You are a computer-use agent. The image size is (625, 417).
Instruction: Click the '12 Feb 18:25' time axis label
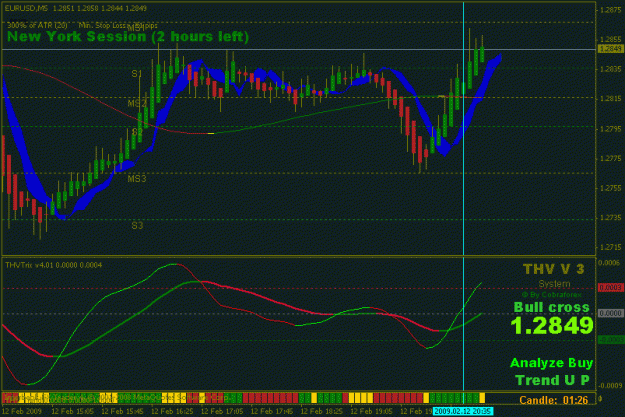pos(322,411)
